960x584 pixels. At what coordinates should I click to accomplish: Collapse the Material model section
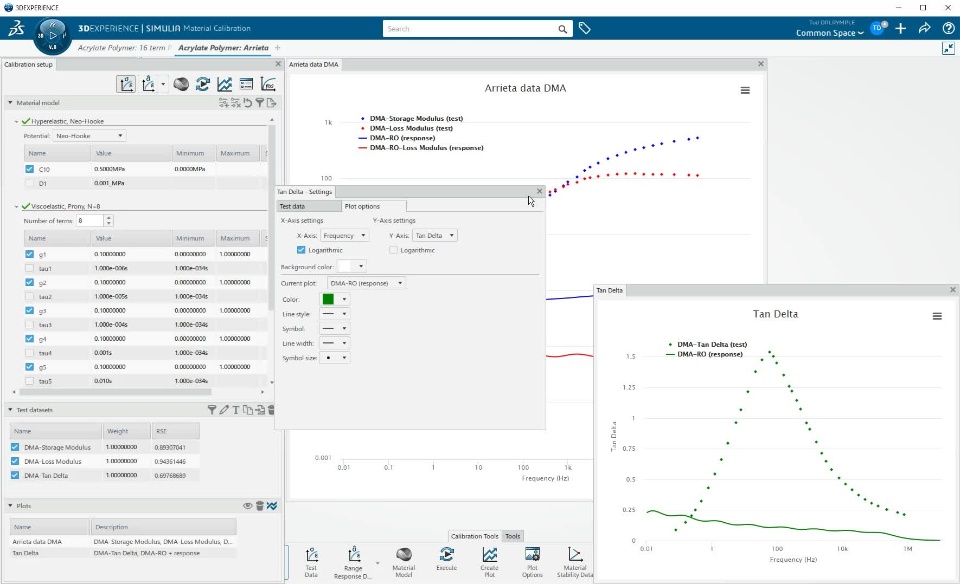pos(10,103)
